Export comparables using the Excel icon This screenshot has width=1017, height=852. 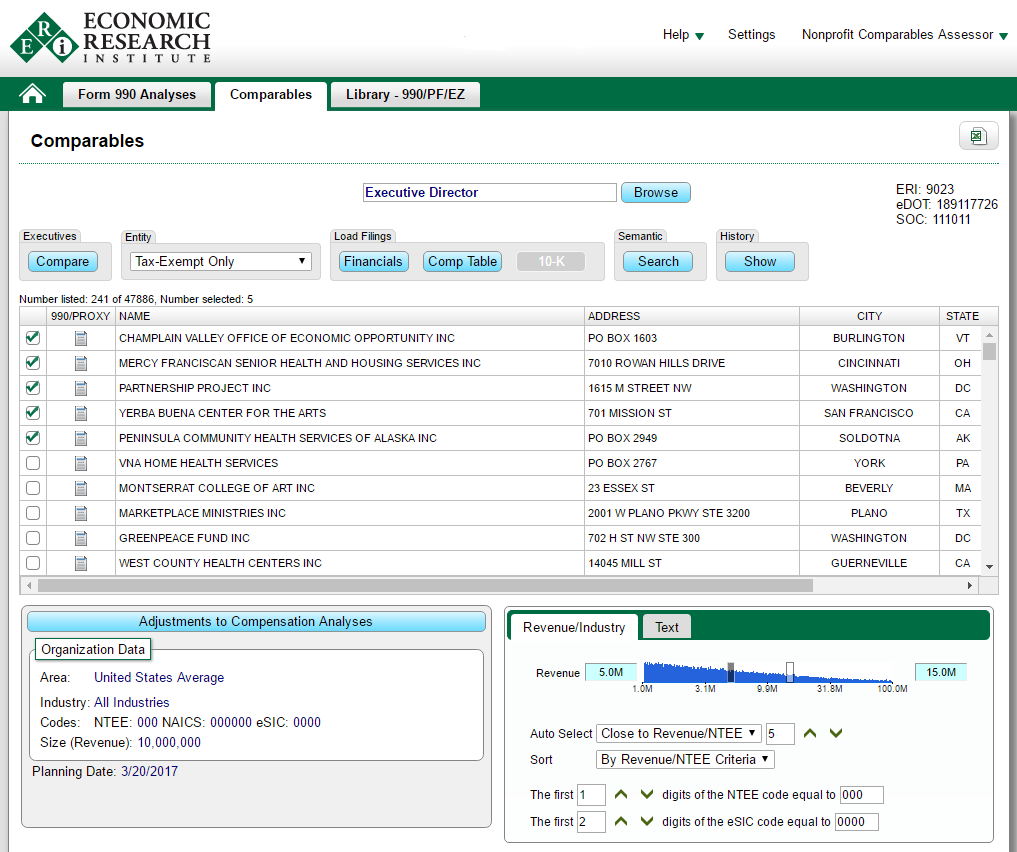click(978, 137)
